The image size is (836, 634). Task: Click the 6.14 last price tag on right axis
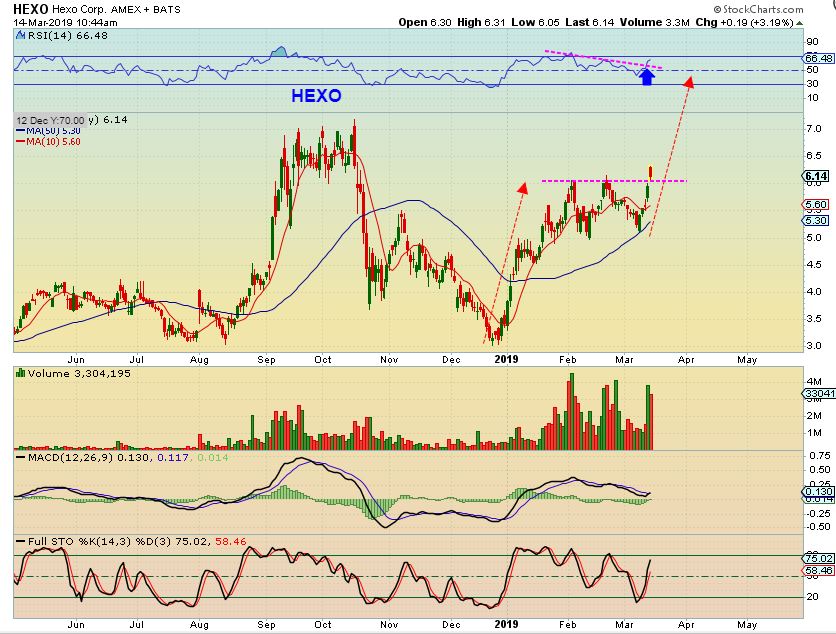pyautogui.click(x=816, y=176)
